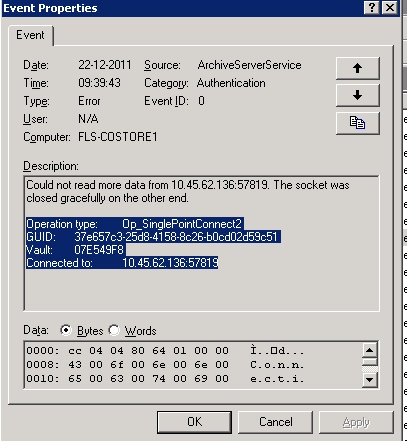The image size is (407, 441).
Task: Click the 0010 hex data row
Action: click(x=165, y=379)
